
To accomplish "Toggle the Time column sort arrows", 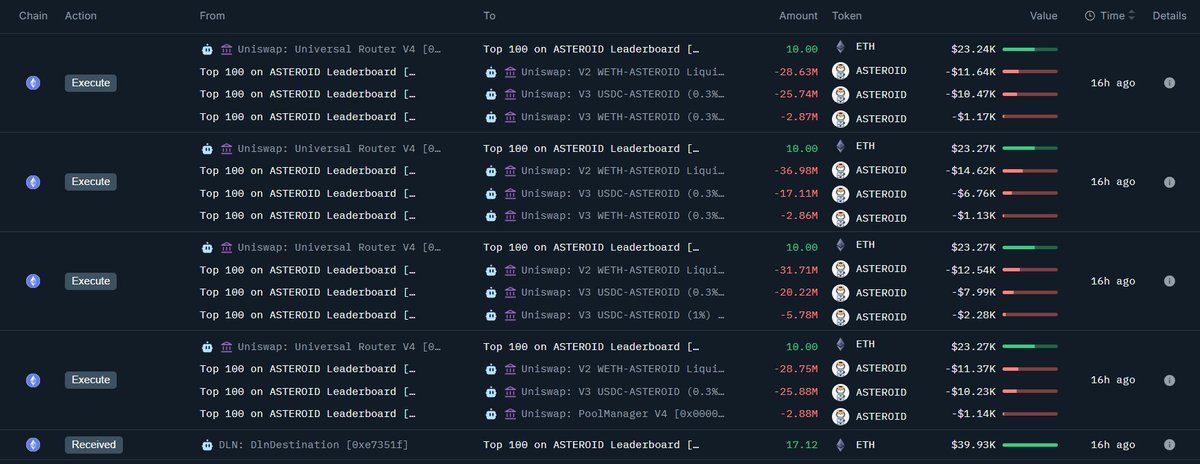I will click(x=1132, y=16).
